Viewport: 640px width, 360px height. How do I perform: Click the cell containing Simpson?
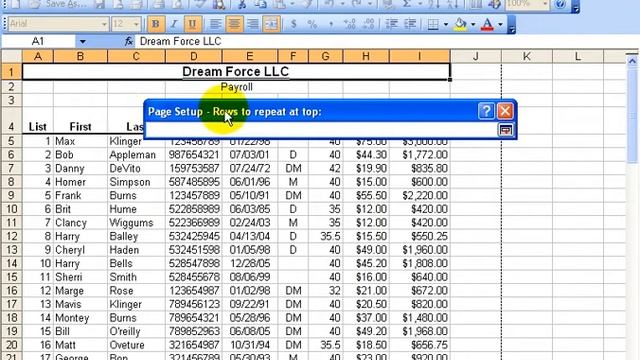pos(136,182)
